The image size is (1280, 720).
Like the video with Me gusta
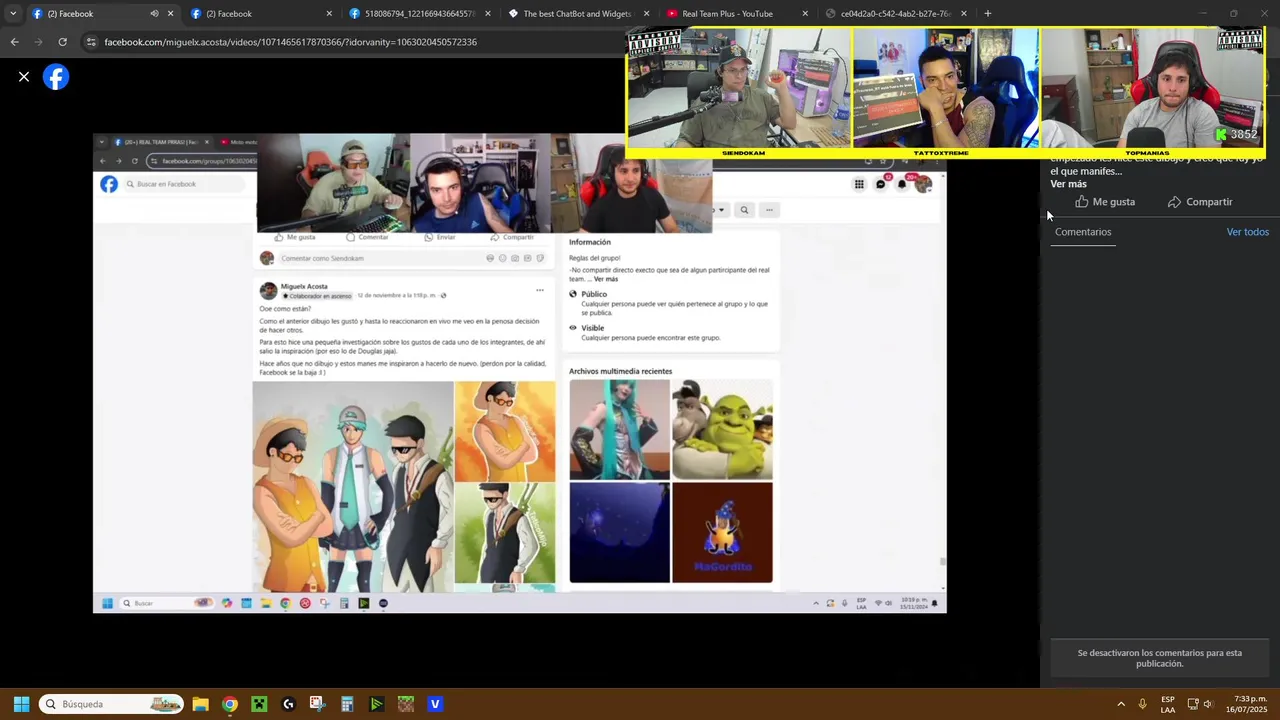[1105, 202]
